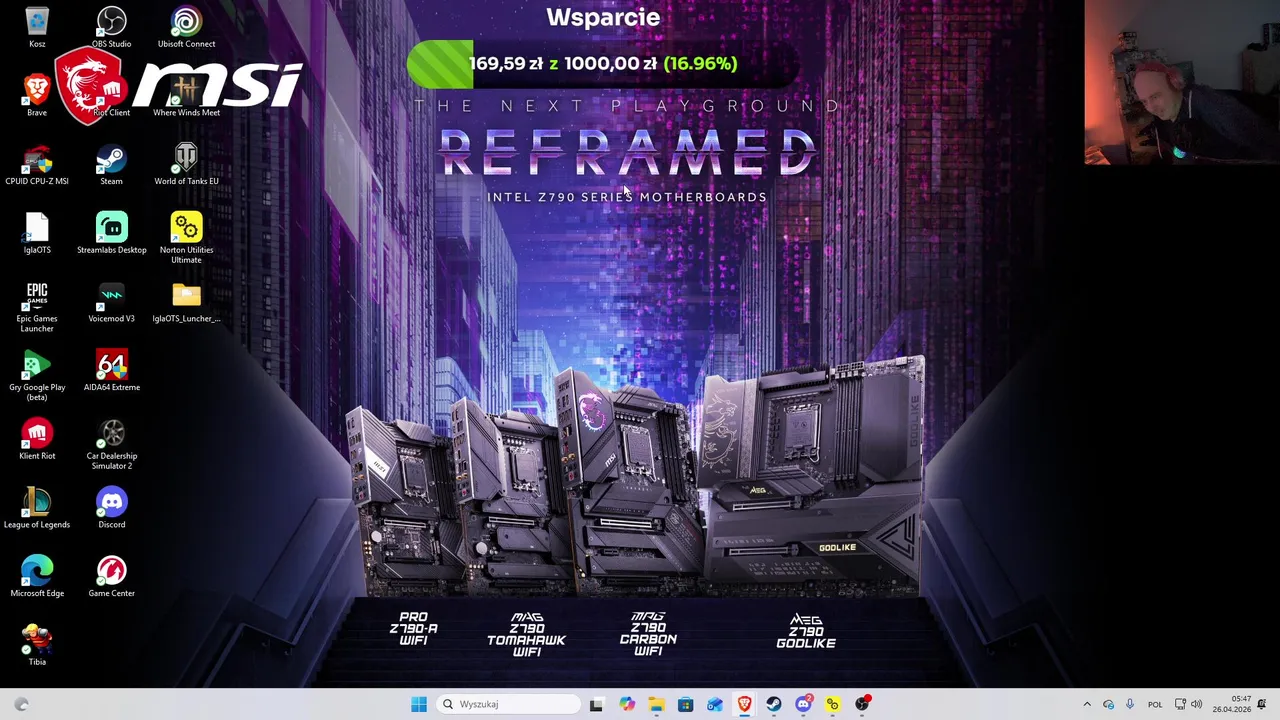Open the network and volume quick settings
1280x720 pixels.
pyautogui.click(x=1188, y=704)
